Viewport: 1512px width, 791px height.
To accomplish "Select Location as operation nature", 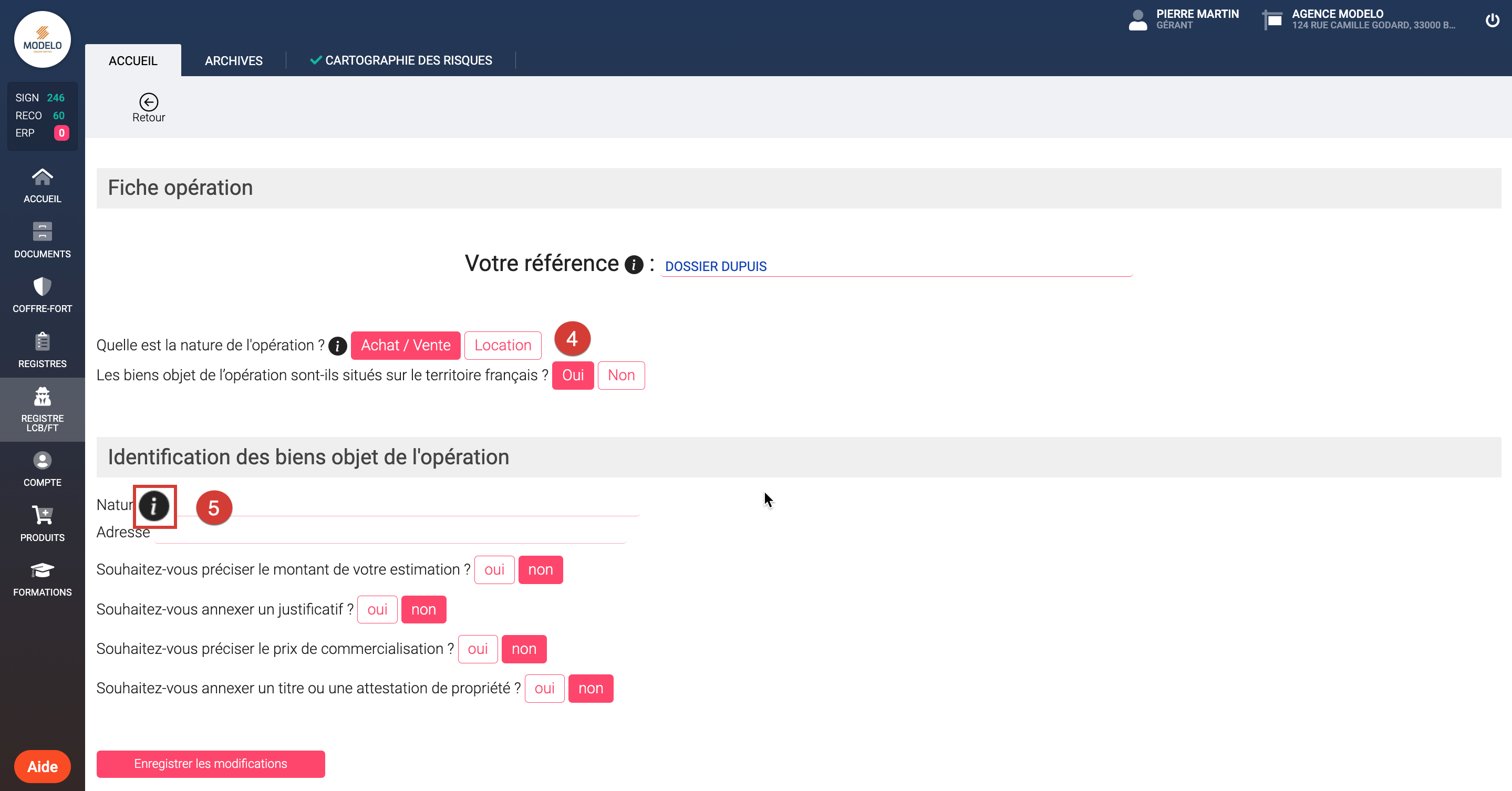I will (502, 345).
